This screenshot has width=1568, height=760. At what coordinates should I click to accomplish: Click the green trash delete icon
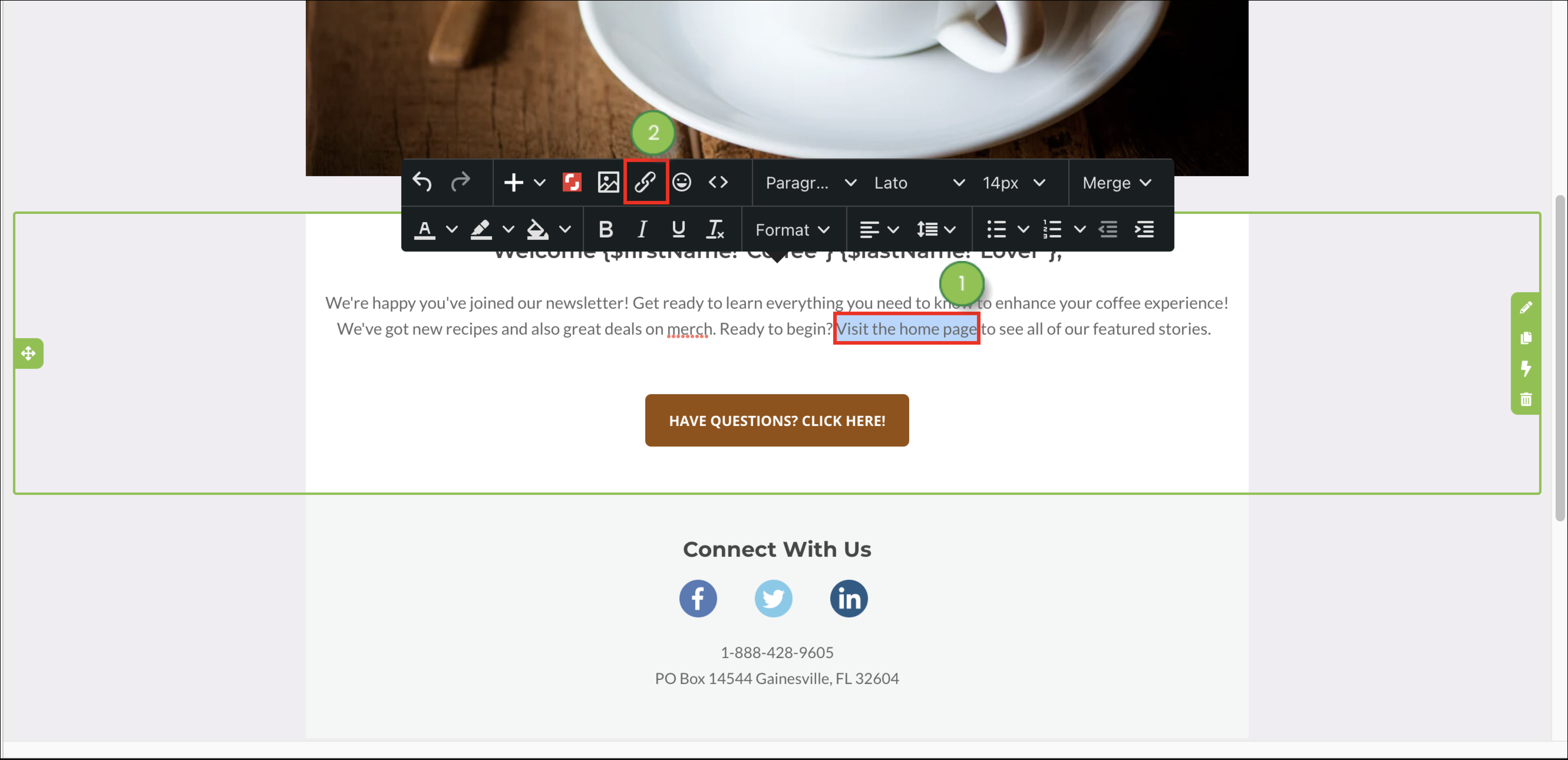1525,399
